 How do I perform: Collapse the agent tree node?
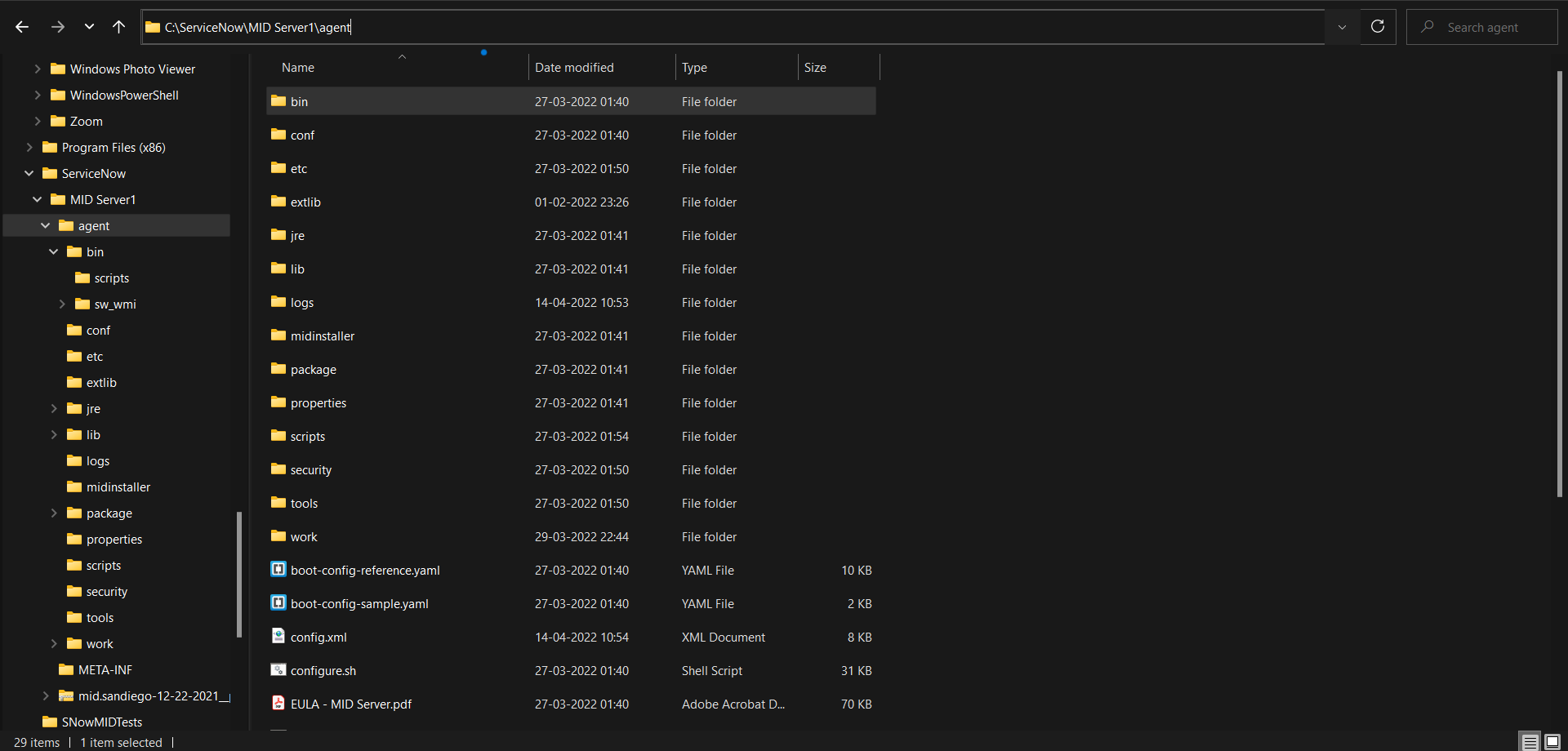pos(46,226)
